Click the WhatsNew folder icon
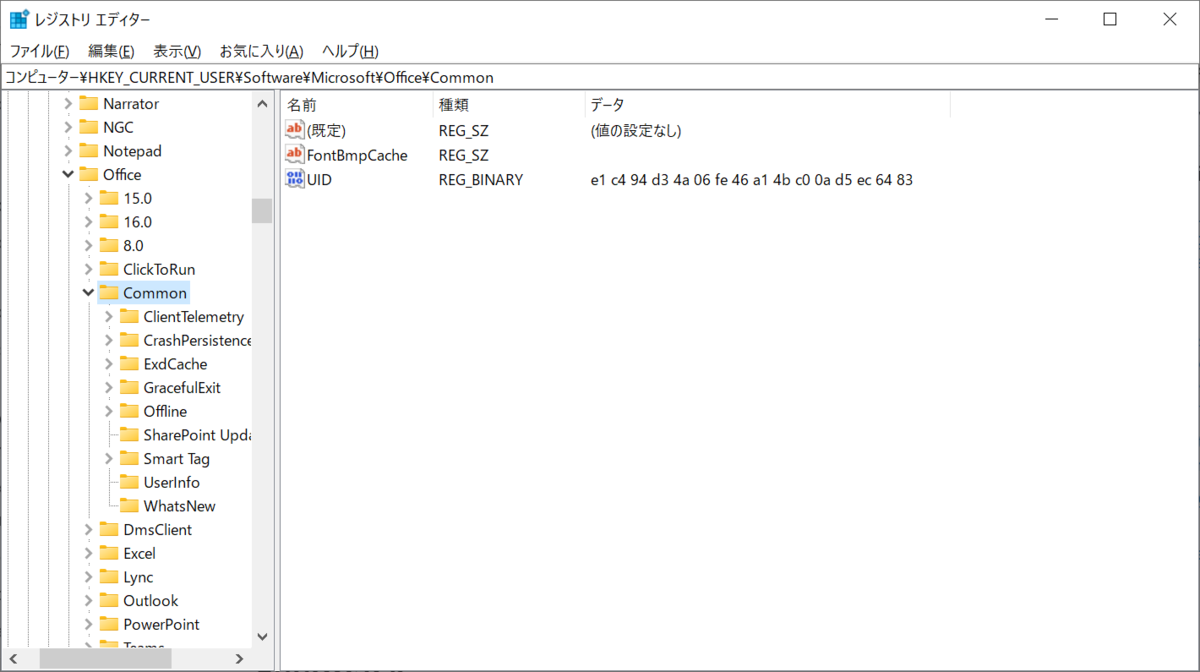This screenshot has width=1200, height=672. point(128,506)
